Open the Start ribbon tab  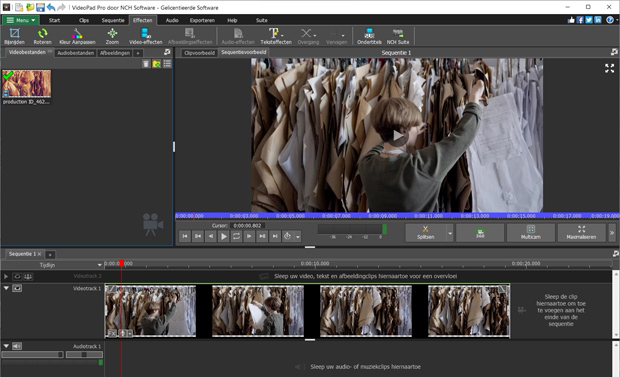[55, 20]
